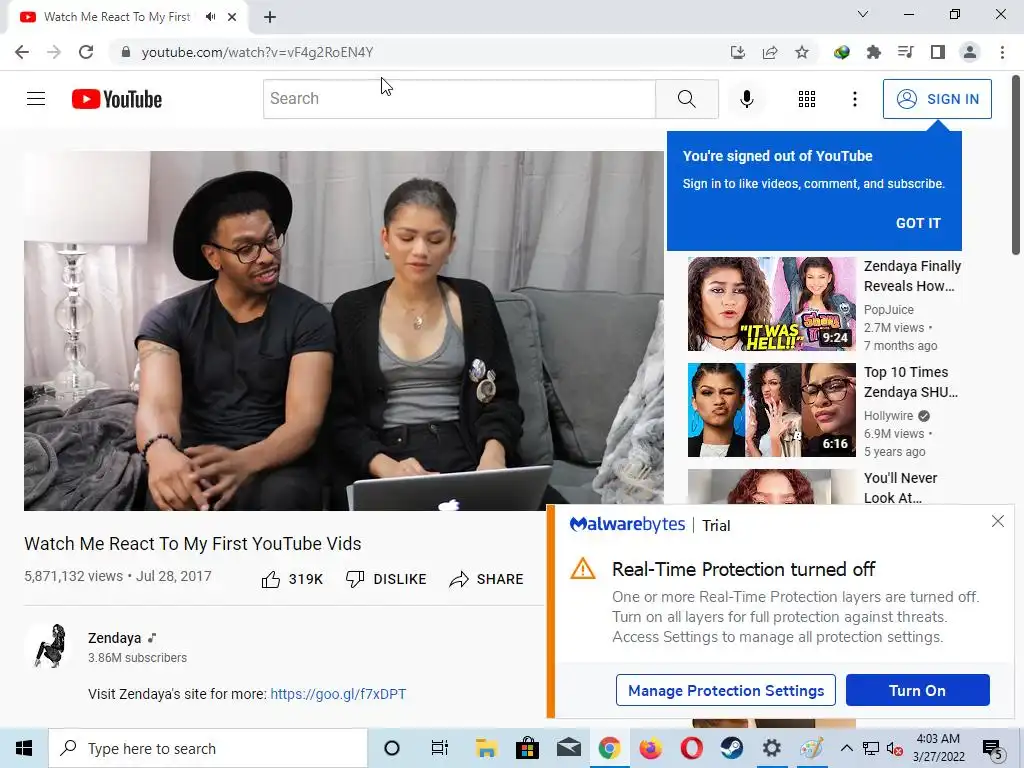This screenshot has height=768, width=1024.
Task: Open the clock and date flyout
Action: pyautogui.click(x=938, y=748)
